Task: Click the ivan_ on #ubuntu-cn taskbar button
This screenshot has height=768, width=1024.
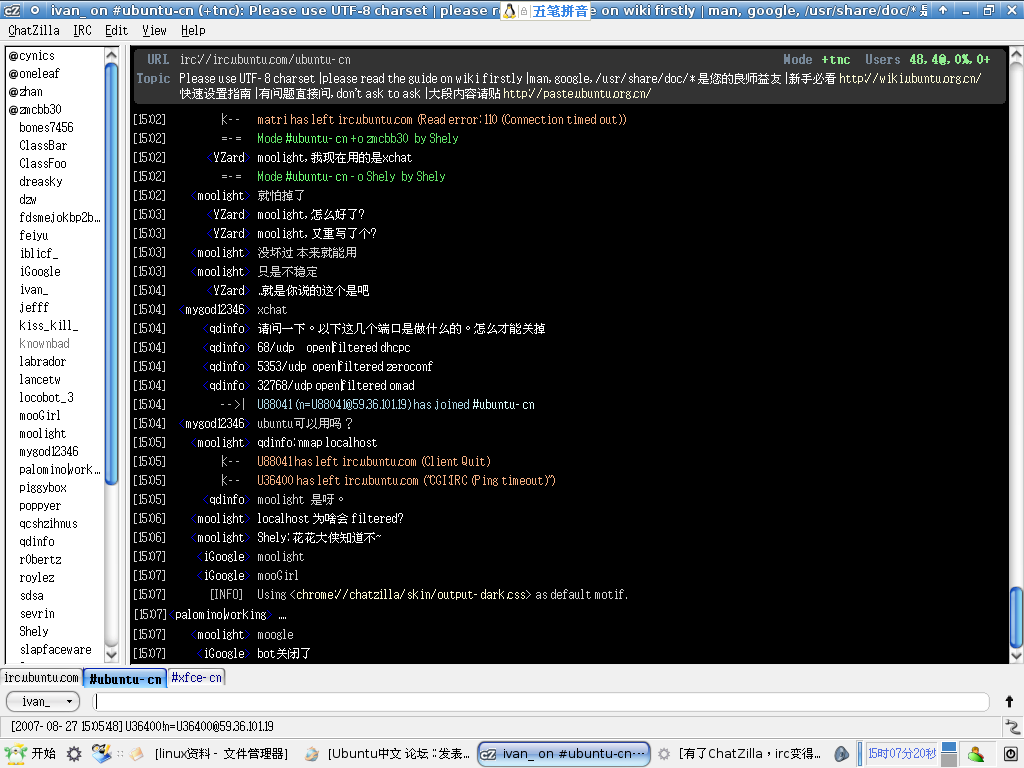Action: coord(564,754)
